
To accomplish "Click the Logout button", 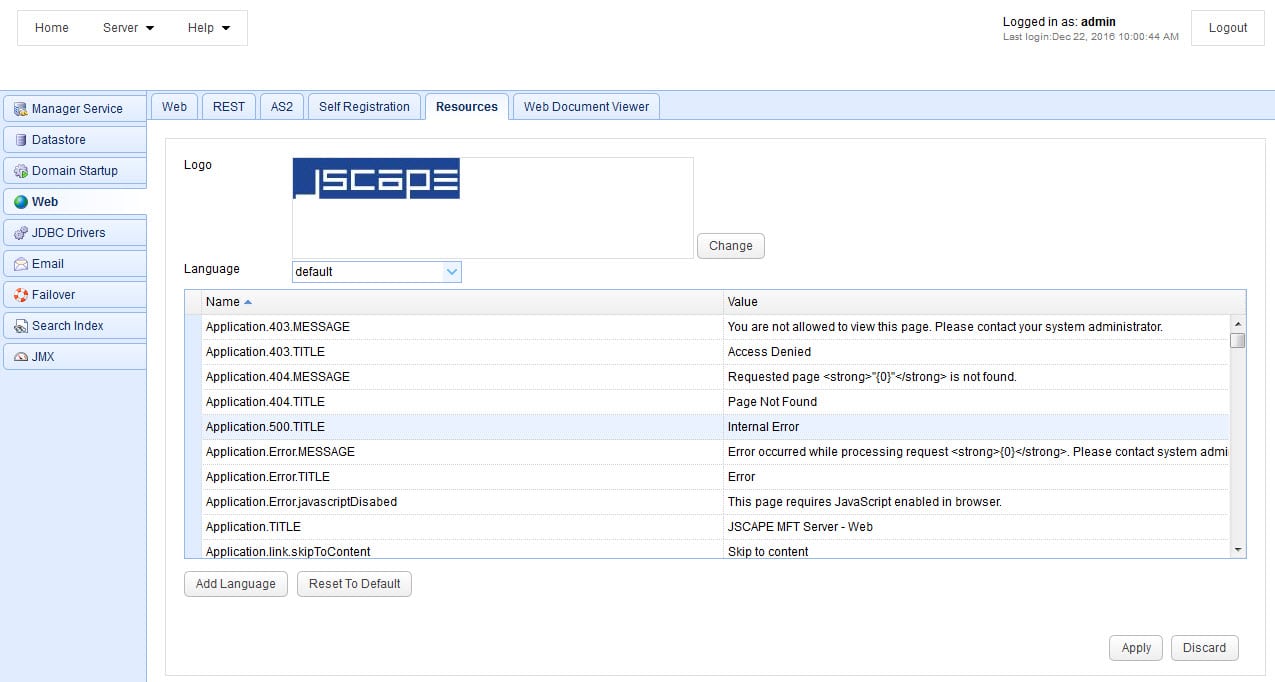I will tap(1227, 28).
